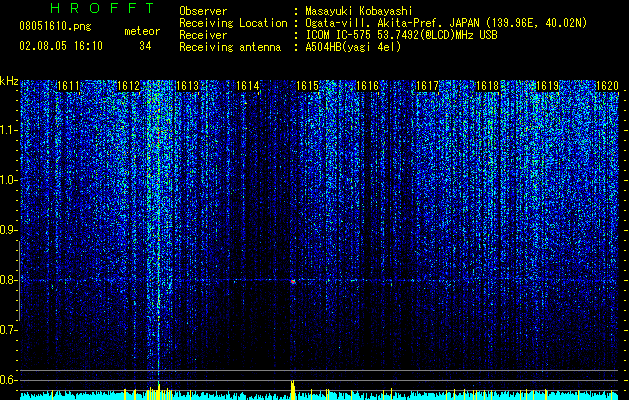The height and width of the screenshot is (400, 629).
Task: Click the 1.0 kHz frequency label
Action: (9, 180)
